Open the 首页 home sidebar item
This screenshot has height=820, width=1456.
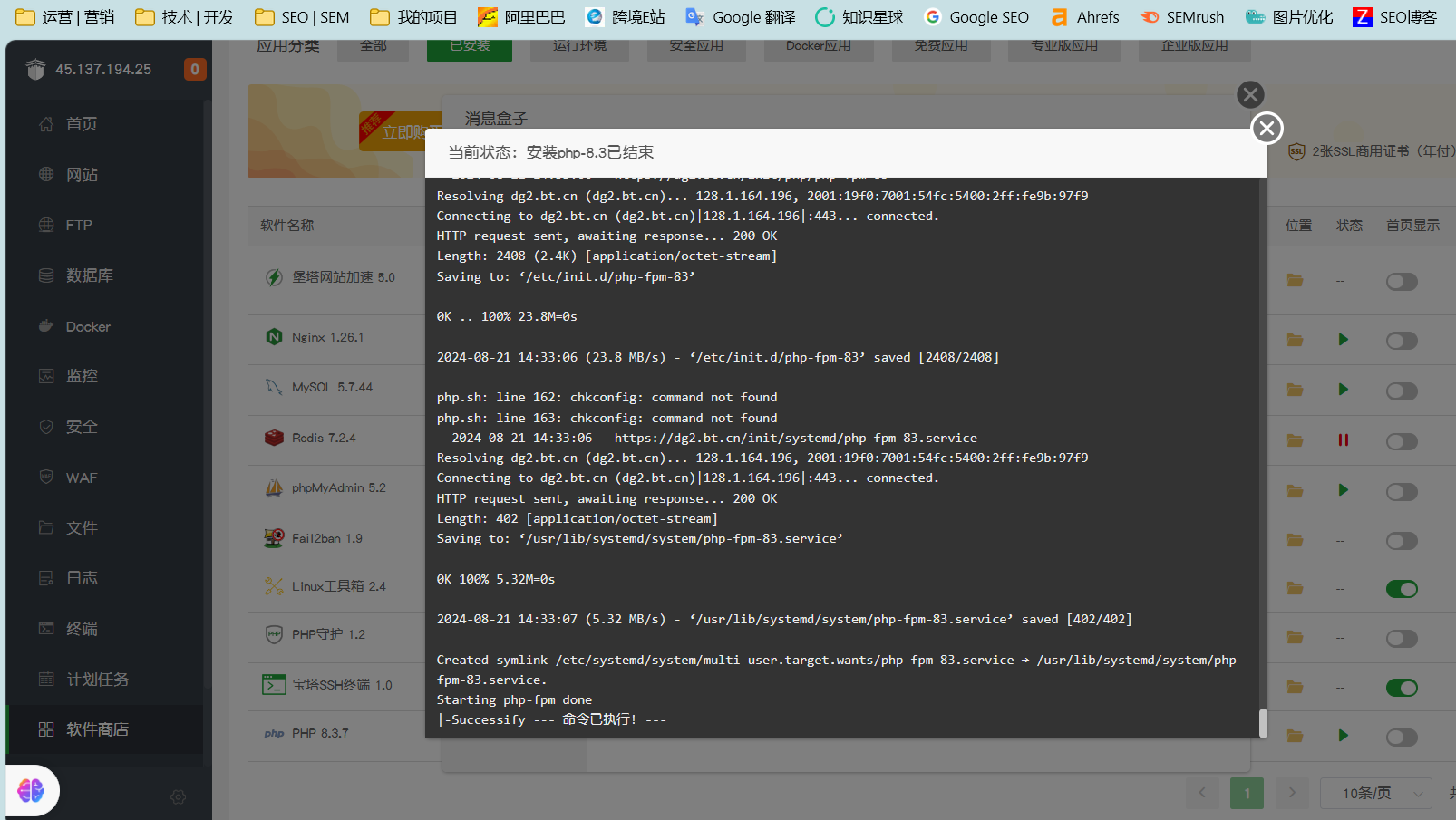pyautogui.click(x=104, y=124)
